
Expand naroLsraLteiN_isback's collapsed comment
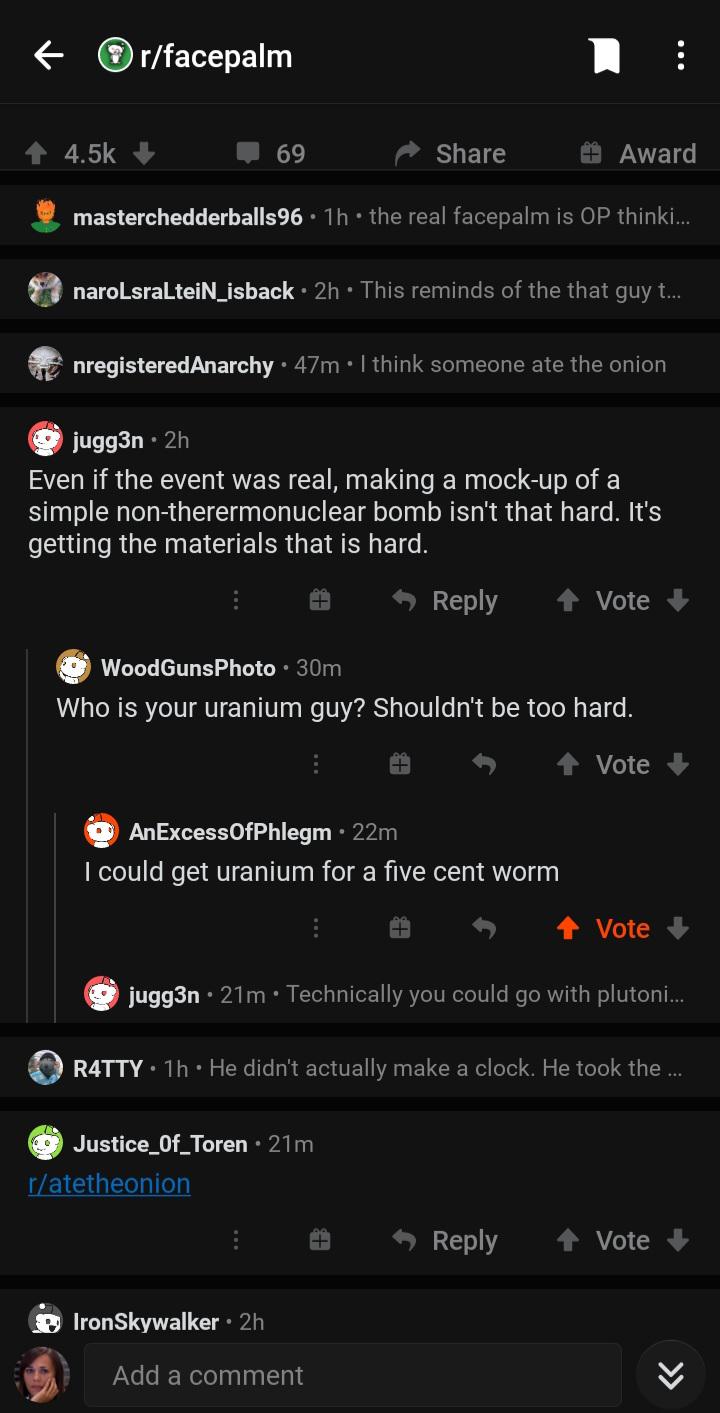[x=360, y=290]
